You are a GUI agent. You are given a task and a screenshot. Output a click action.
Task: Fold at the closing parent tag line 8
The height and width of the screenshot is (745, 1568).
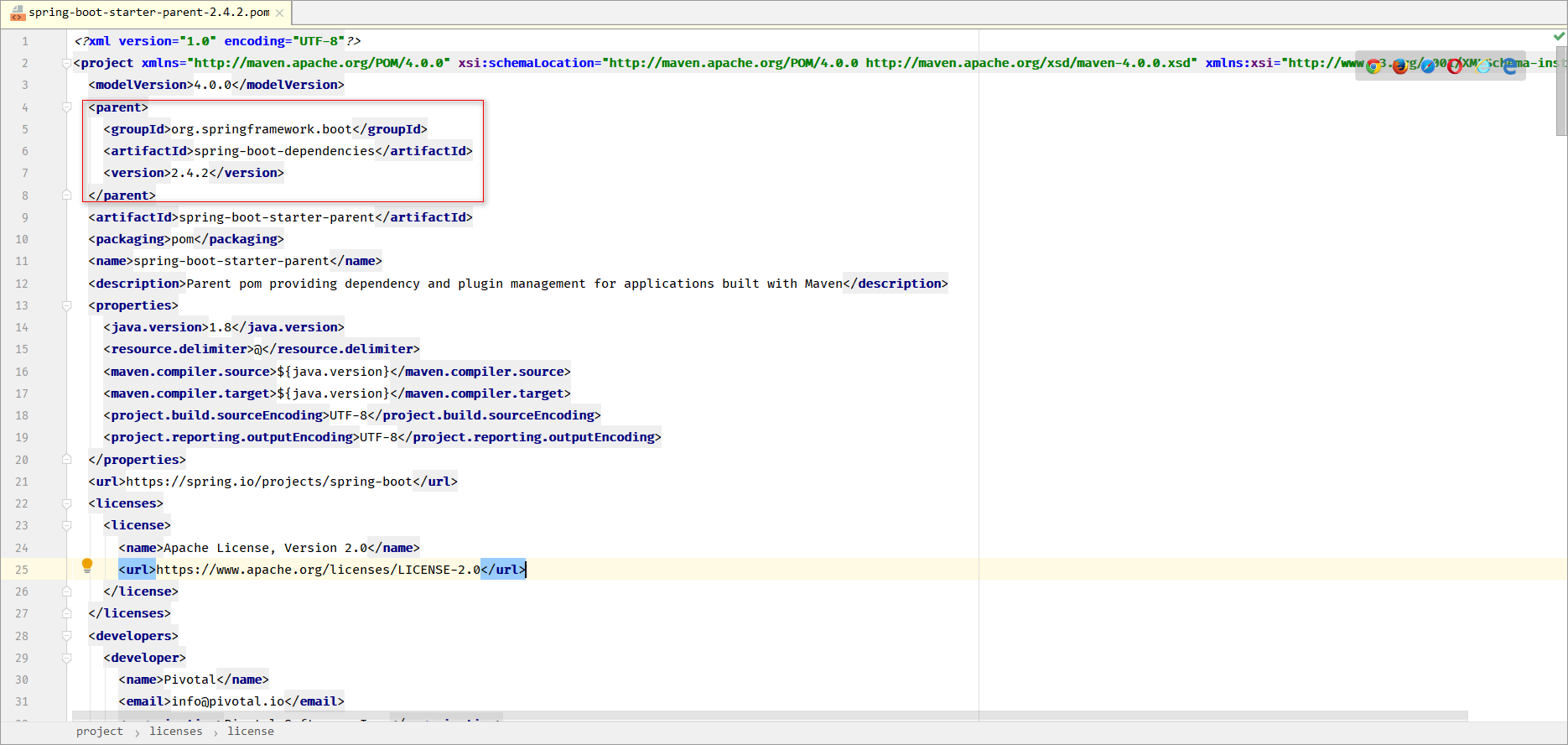tap(66, 195)
